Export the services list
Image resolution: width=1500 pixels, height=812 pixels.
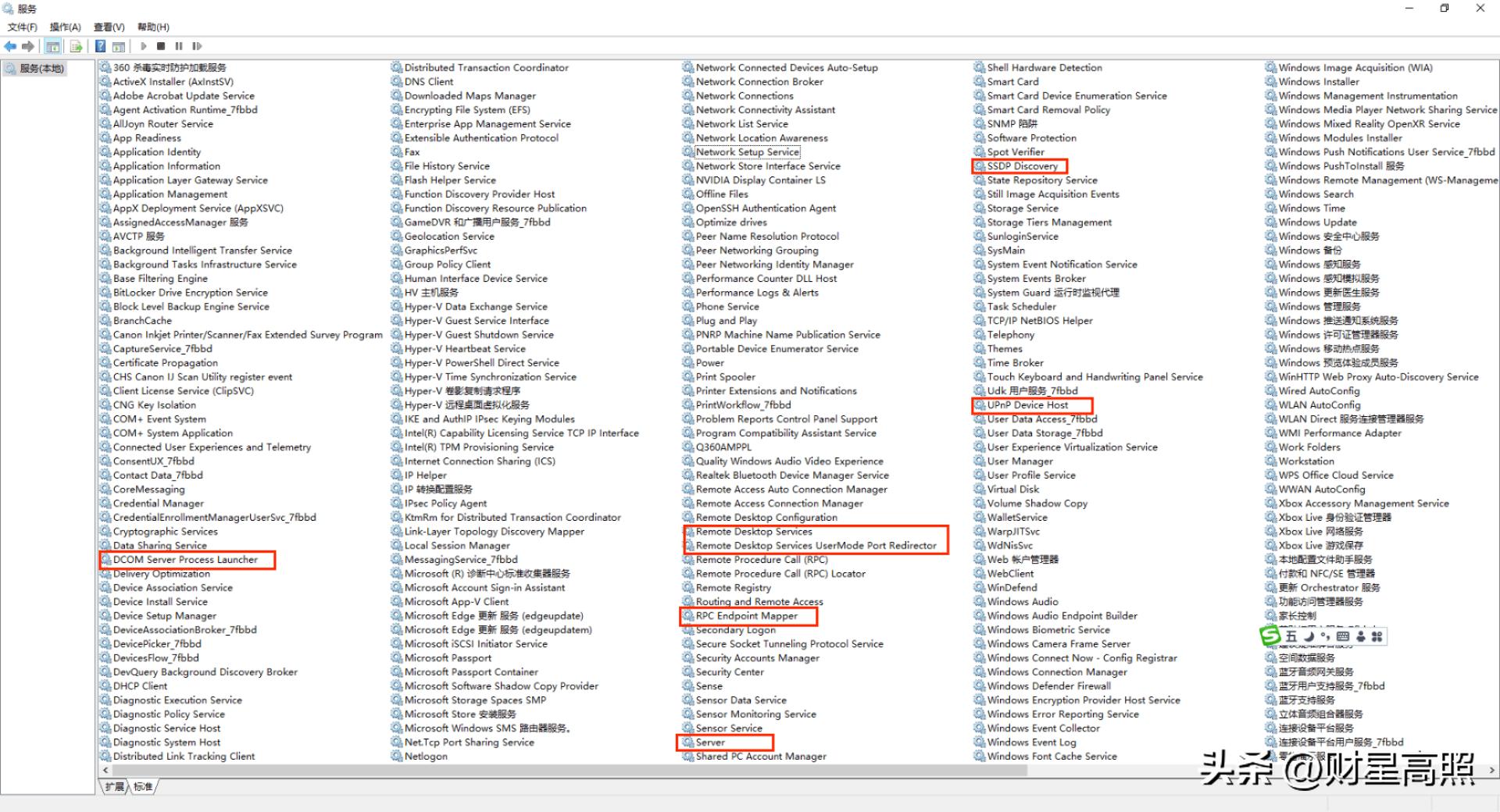76,46
